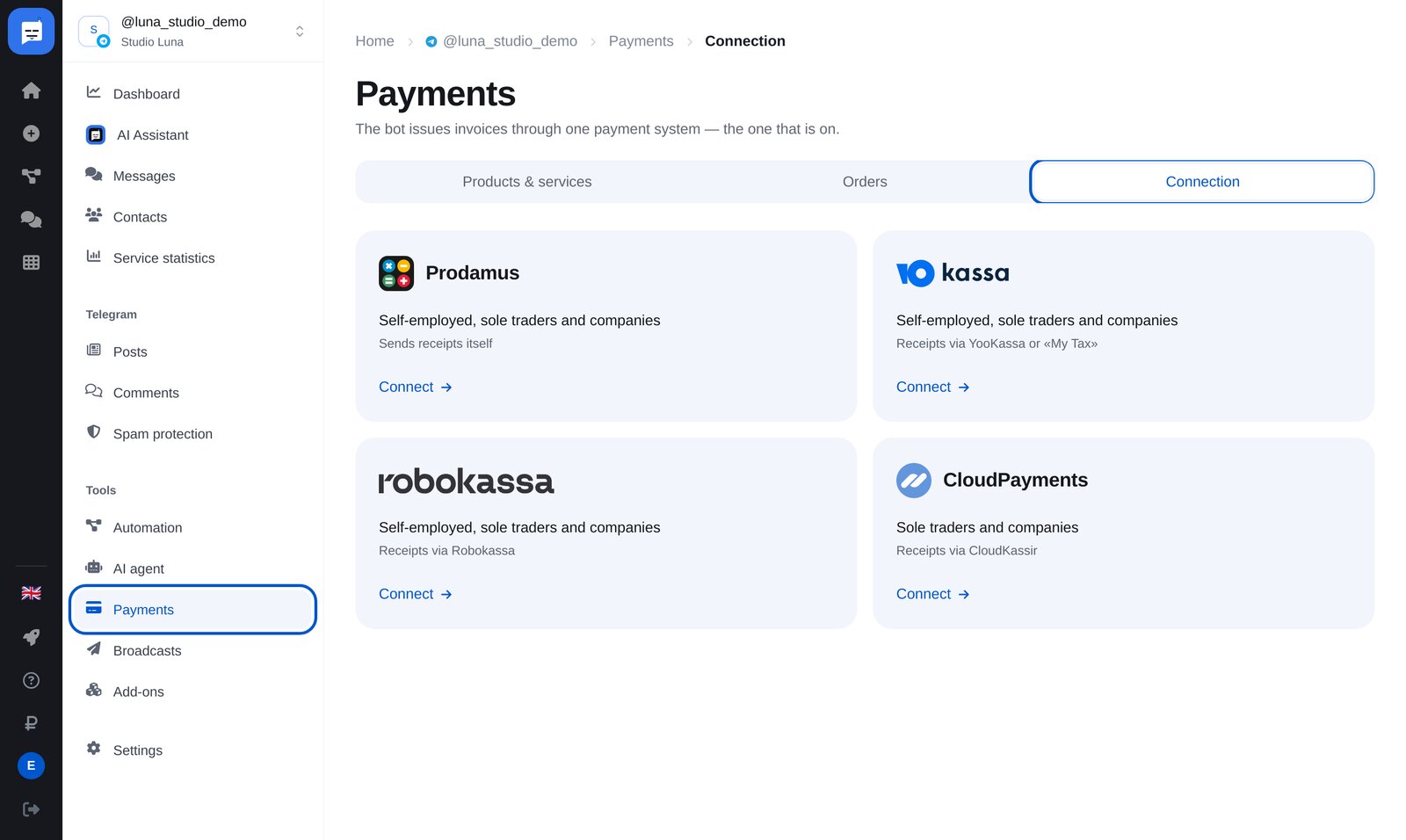Open Payments breadcrumb link

(x=641, y=41)
